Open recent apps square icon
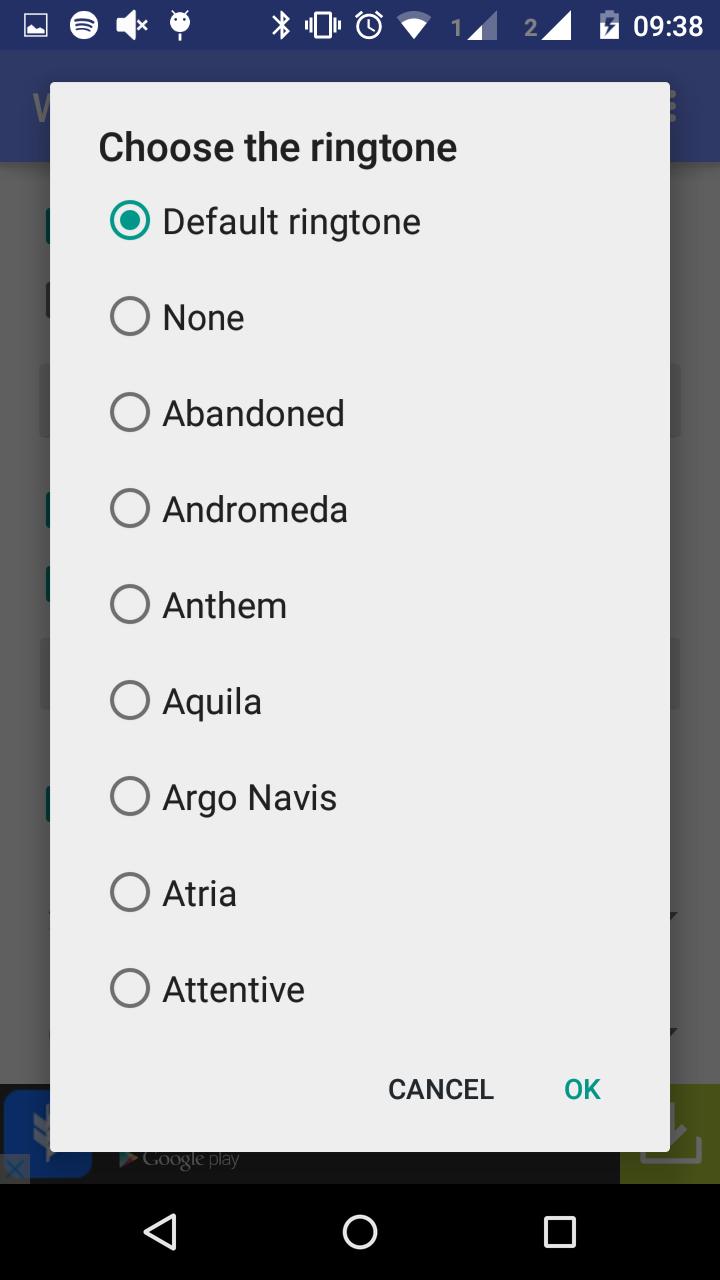720x1280 pixels. point(559,1232)
